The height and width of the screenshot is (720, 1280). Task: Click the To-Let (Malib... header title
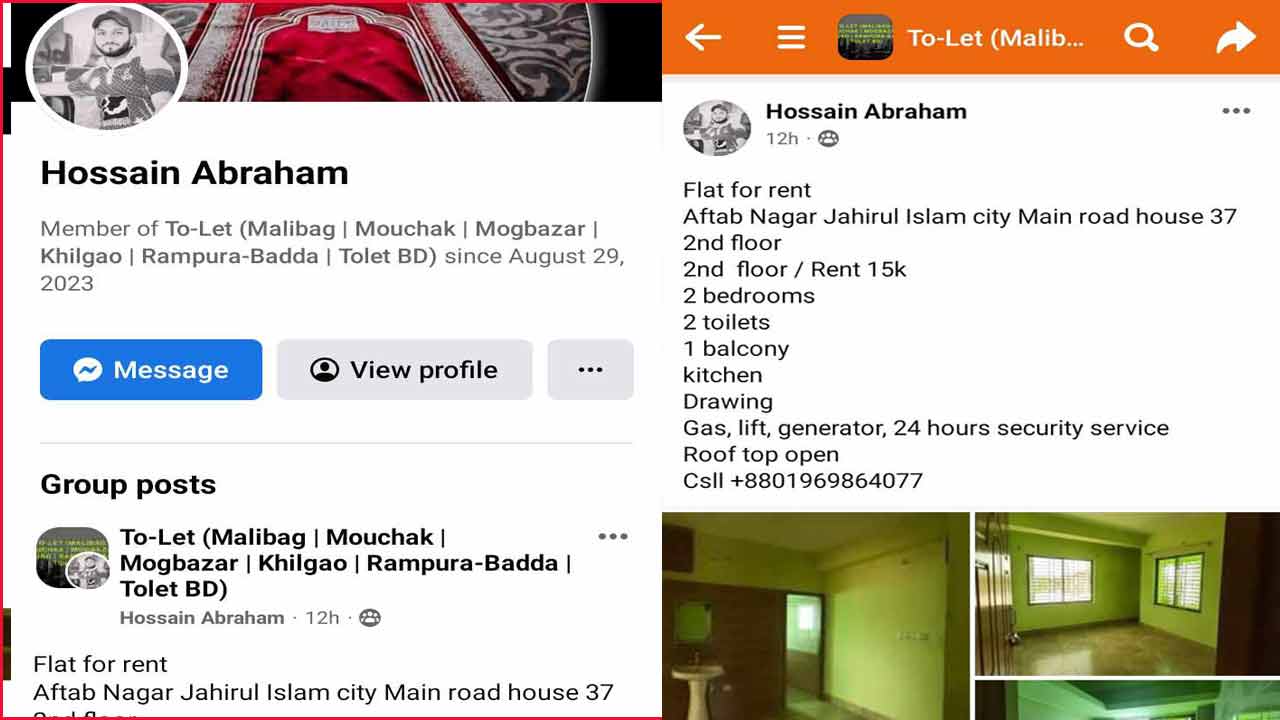(995, 38)
